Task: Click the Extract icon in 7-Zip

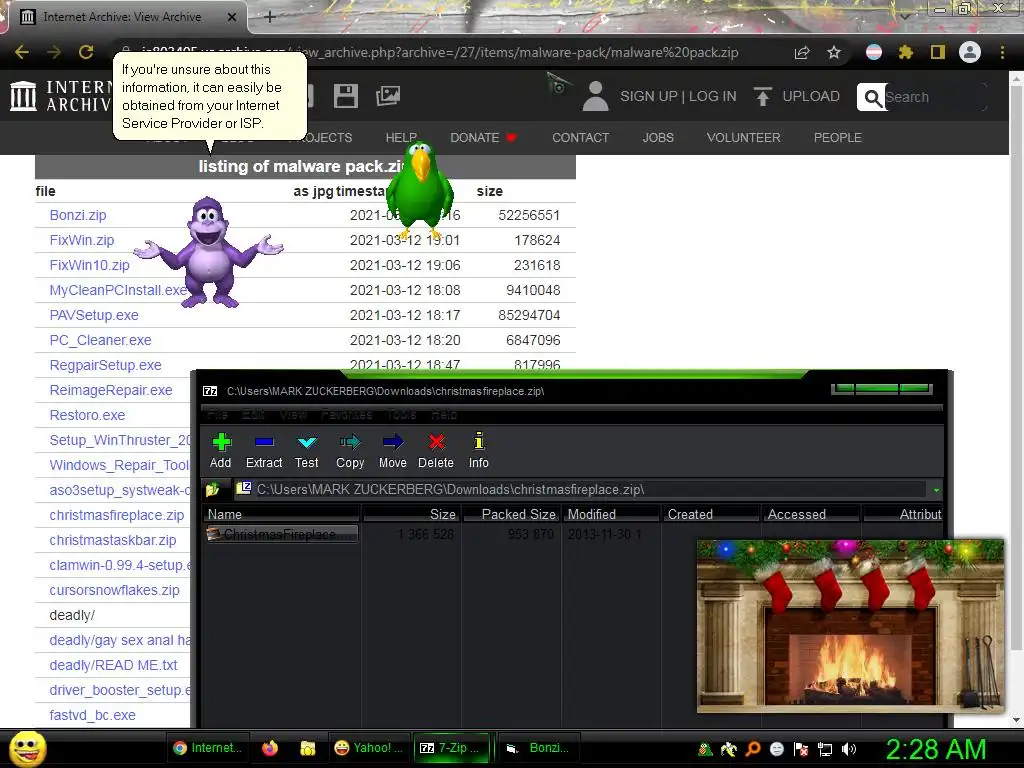Action: tap(264, 451)
